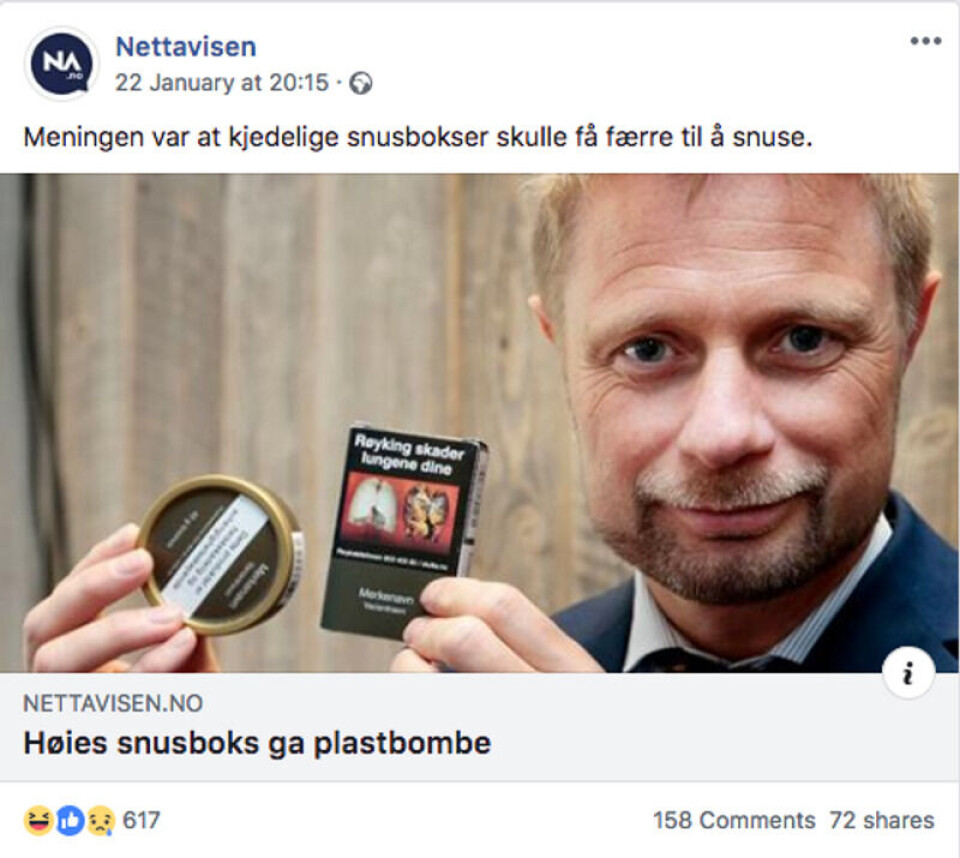This screenshot has width=960, height=858.
Task: Click the NETTAVISEN.NO source domain label
Action: coord(113,704)
